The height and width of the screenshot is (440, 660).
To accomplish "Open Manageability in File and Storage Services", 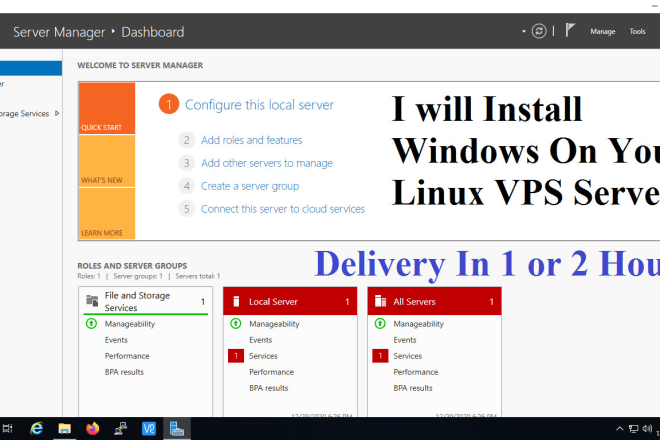I will tap(130, 324).
